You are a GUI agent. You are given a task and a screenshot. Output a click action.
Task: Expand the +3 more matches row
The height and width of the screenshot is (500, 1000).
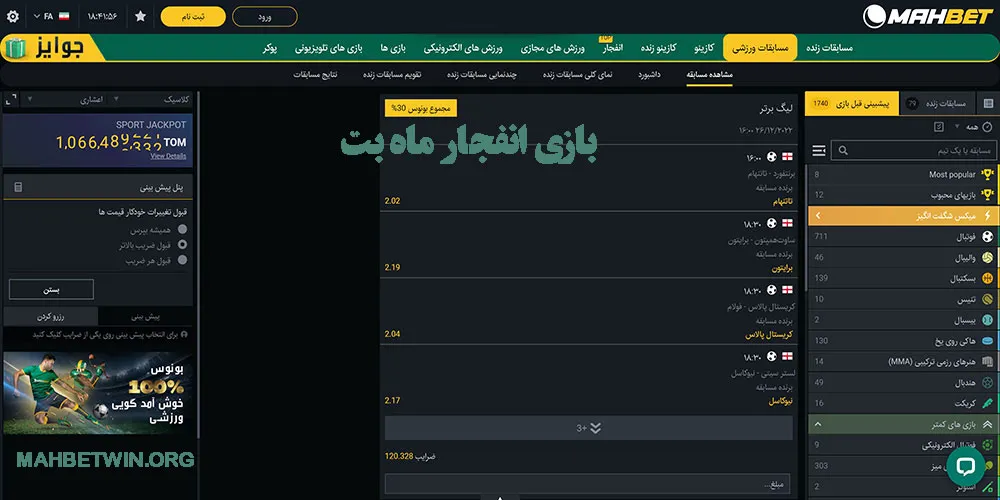pyautogui.click(x=587, y=428)
